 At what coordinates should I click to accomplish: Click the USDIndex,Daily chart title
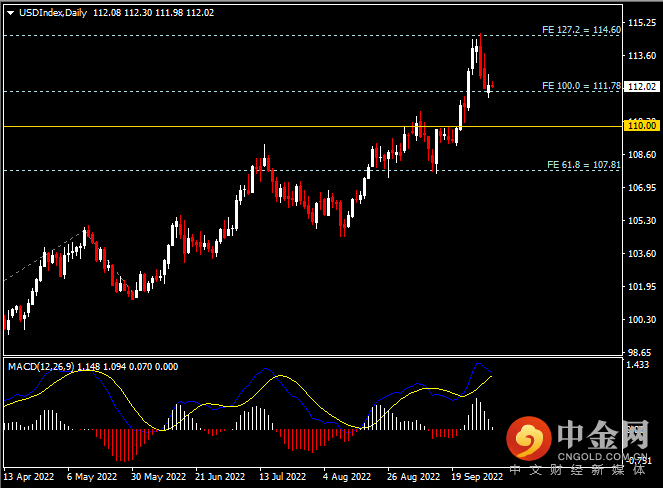53,13
